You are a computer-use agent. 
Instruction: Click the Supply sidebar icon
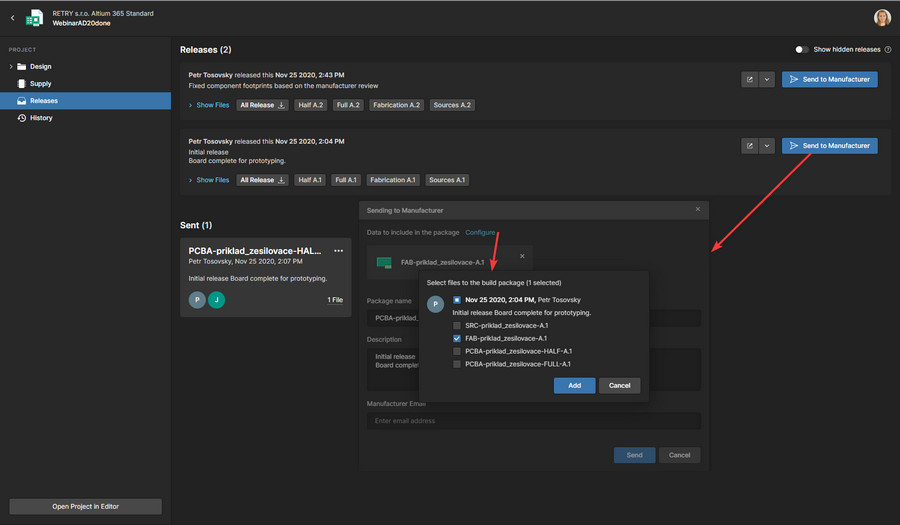(x=21, y=84)
